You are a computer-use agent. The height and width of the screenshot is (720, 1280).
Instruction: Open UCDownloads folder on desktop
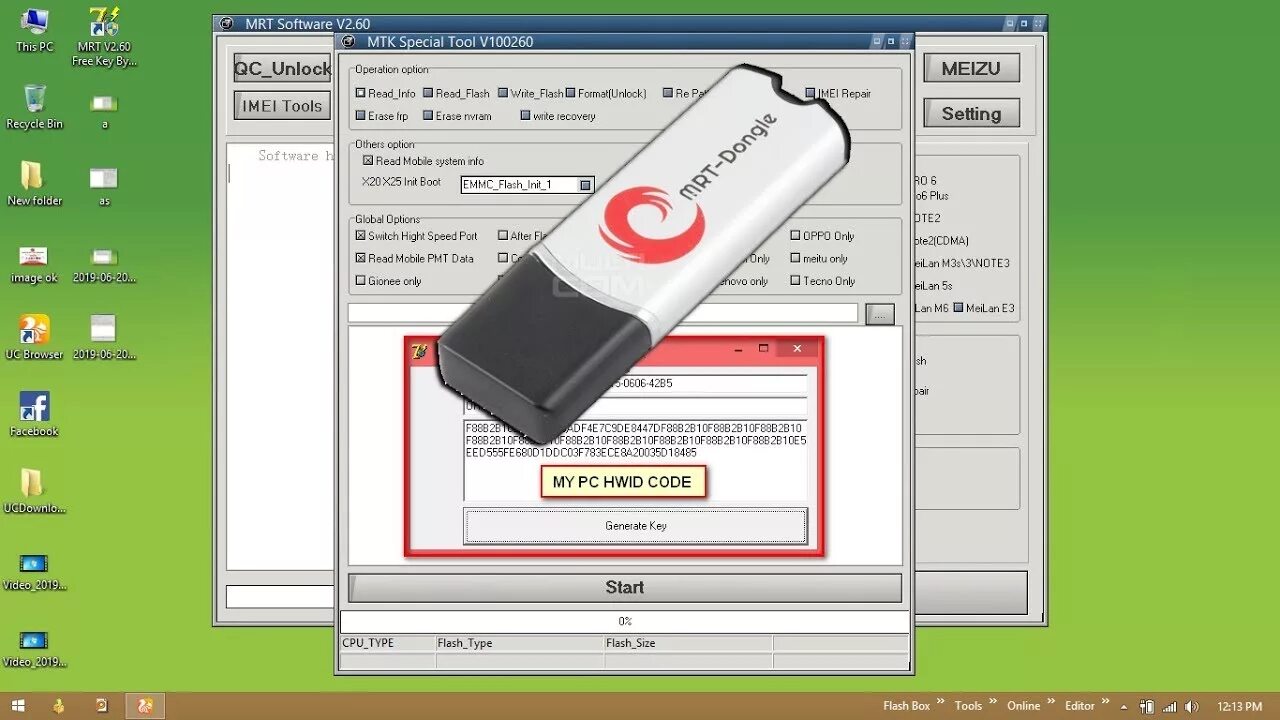point(34,491)
